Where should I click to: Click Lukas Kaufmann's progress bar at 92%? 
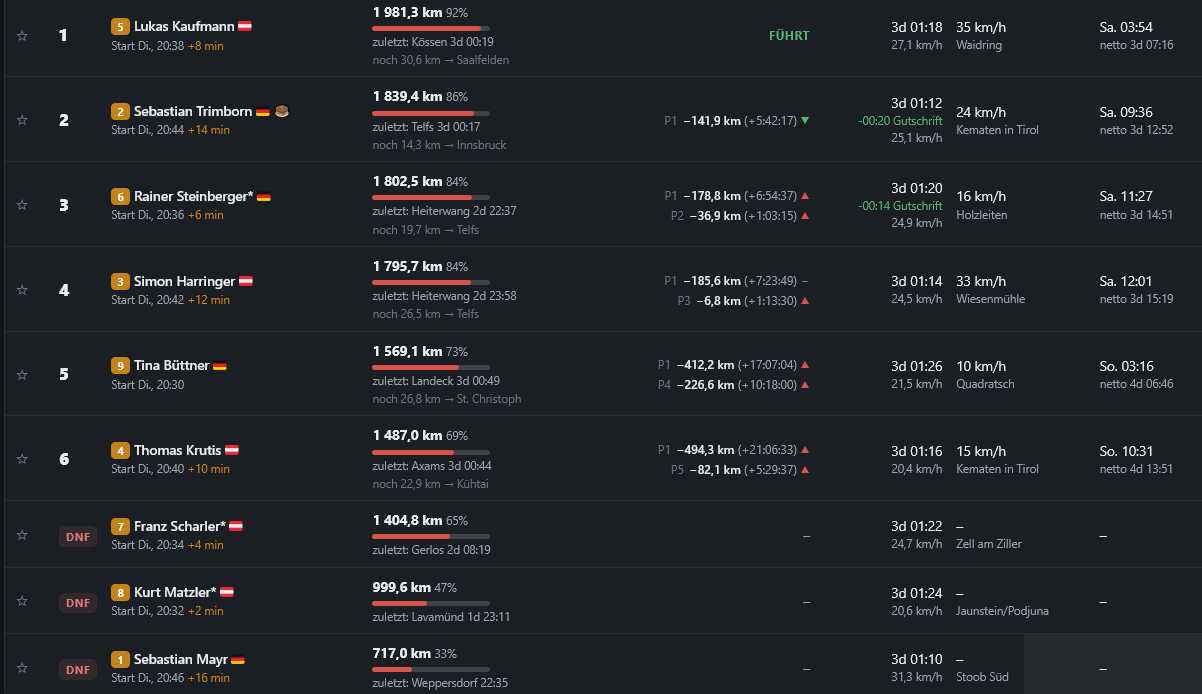point(431,28)
